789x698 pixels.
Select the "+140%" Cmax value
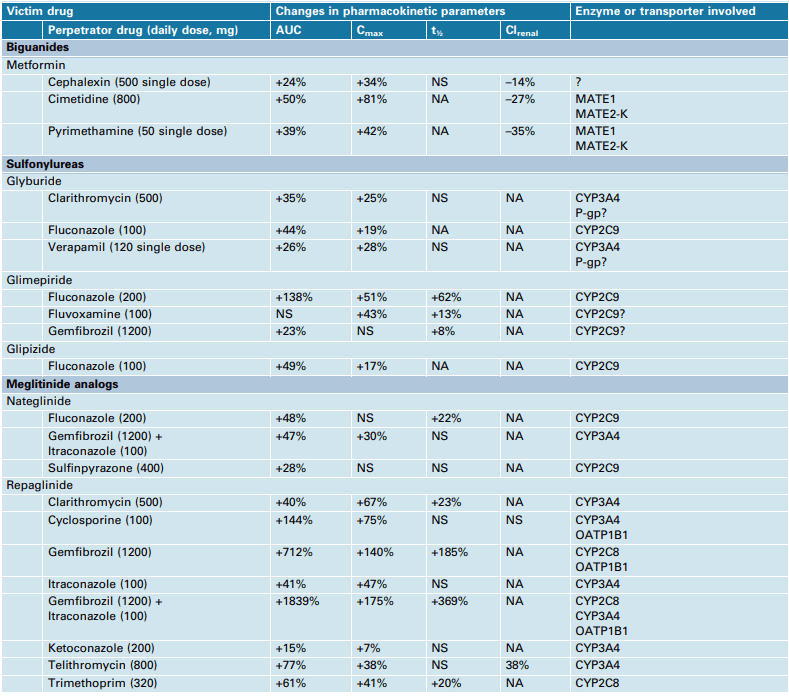click(375, 552)
